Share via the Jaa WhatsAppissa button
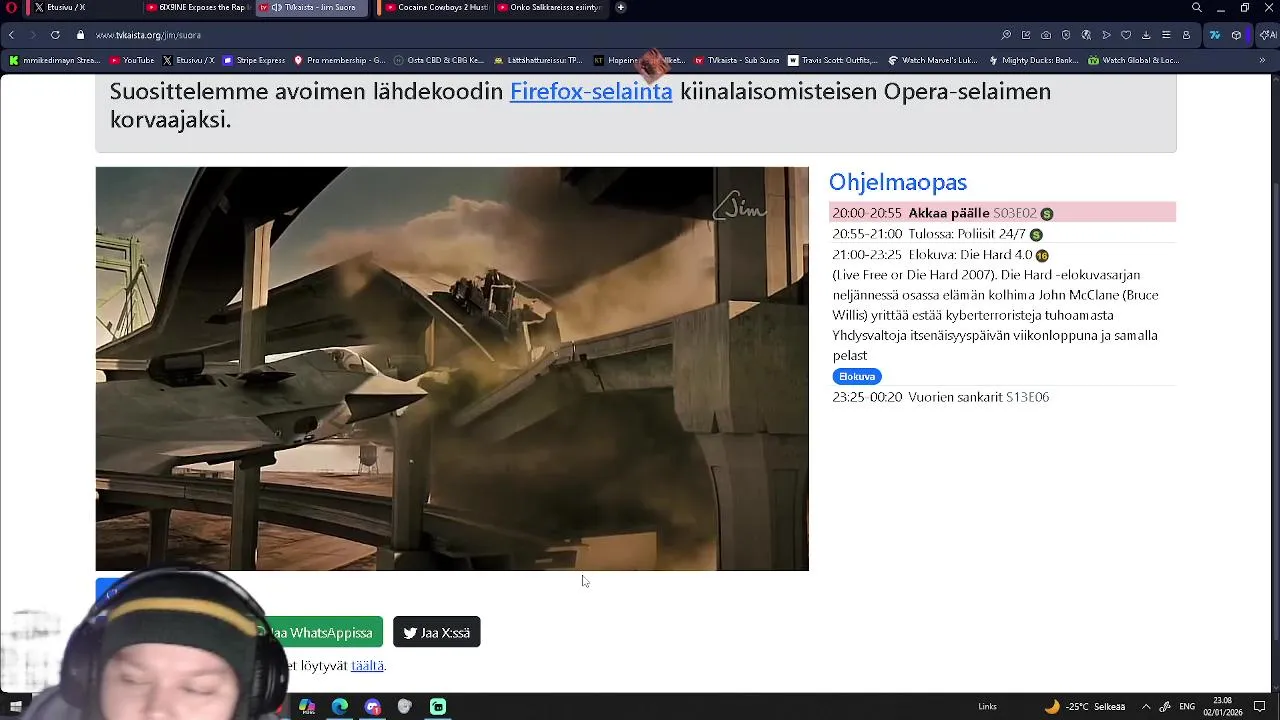1280x720 pixels. tap(319, 632)
